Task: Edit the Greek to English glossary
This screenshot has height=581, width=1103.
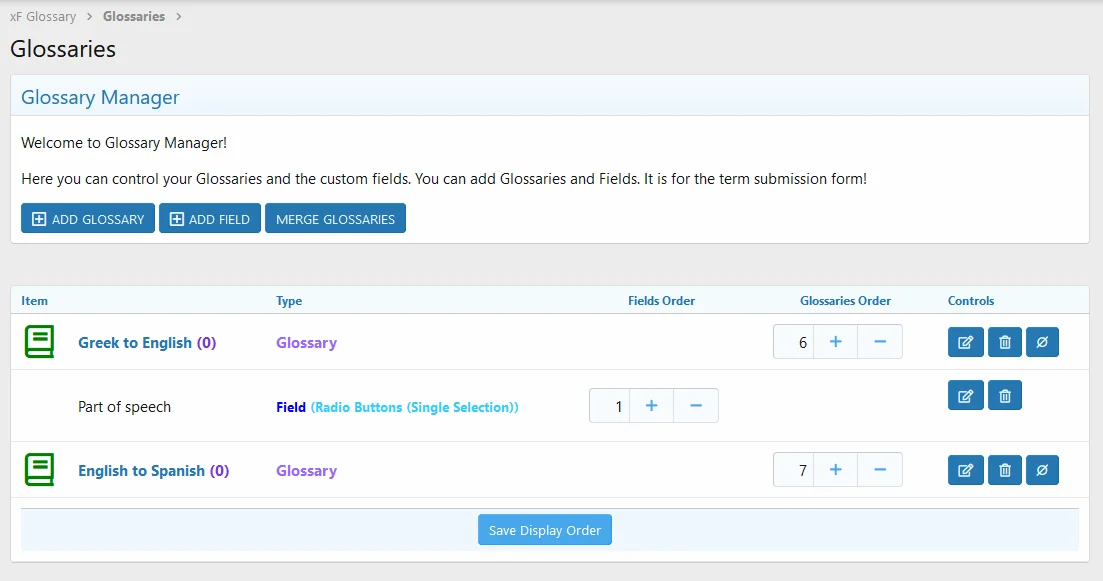Action: [965, 342]
